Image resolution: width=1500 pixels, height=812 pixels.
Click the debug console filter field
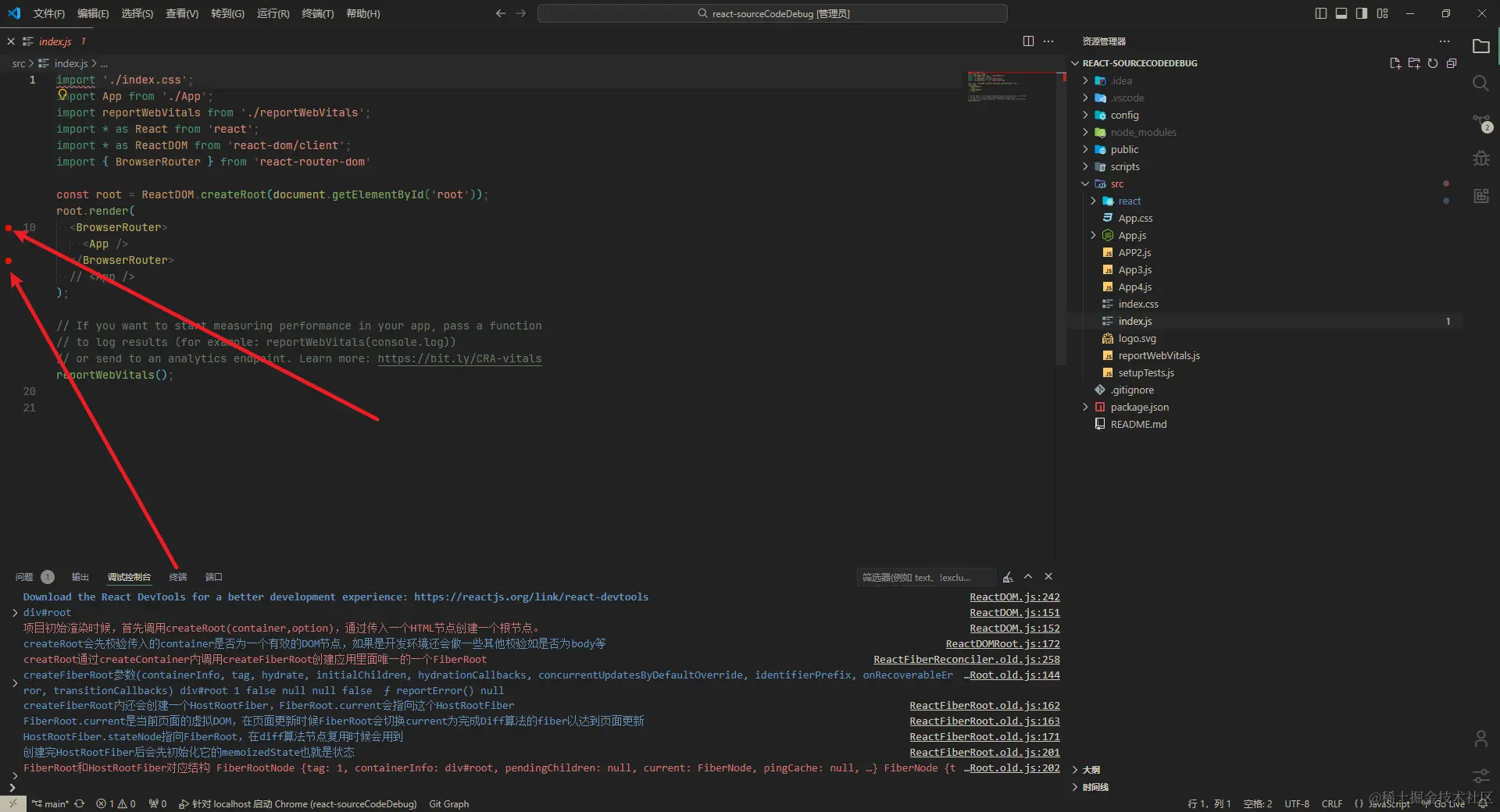tap(927, 578)
